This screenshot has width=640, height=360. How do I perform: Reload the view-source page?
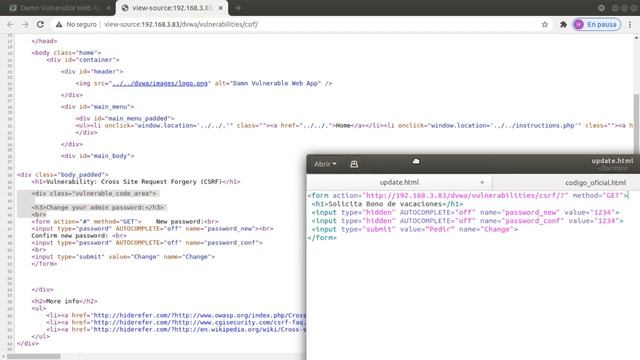pyautogui.click(x=40, y=24)
